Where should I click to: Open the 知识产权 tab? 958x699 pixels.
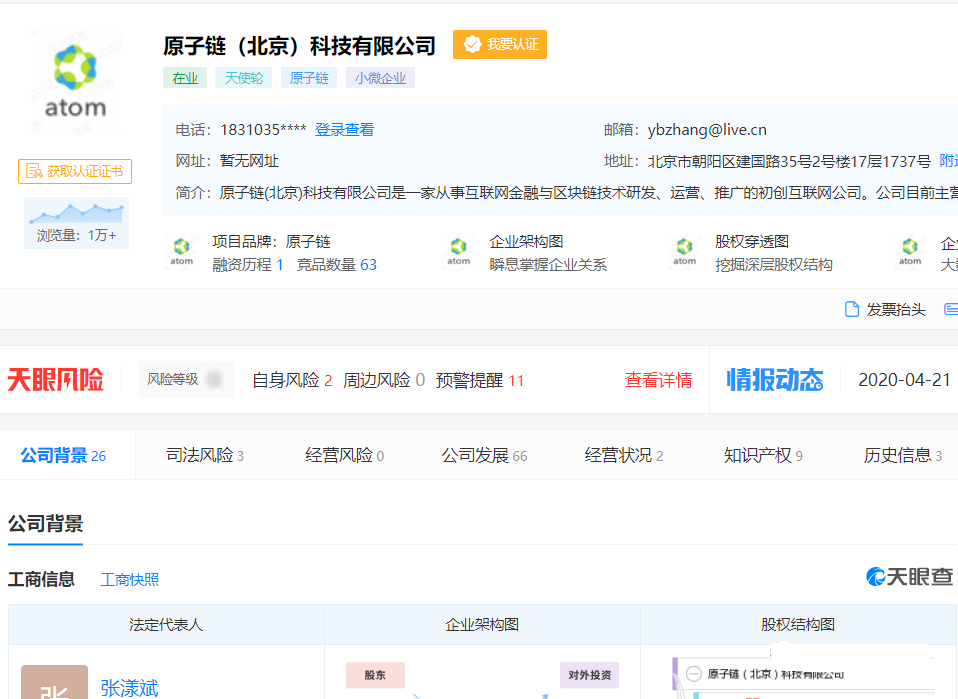(x=763, y=456)
